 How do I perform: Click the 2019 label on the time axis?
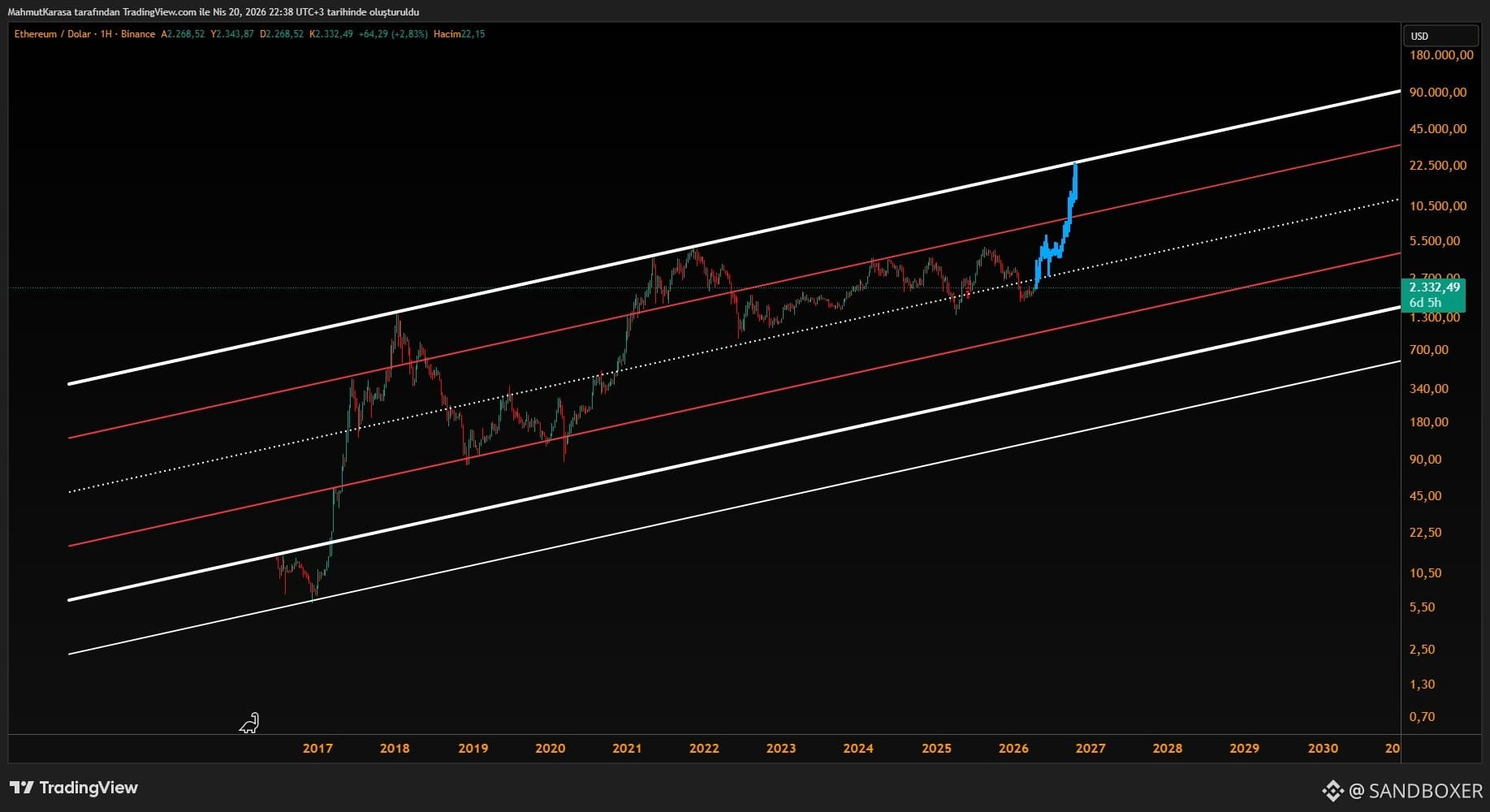pos(473,748)
